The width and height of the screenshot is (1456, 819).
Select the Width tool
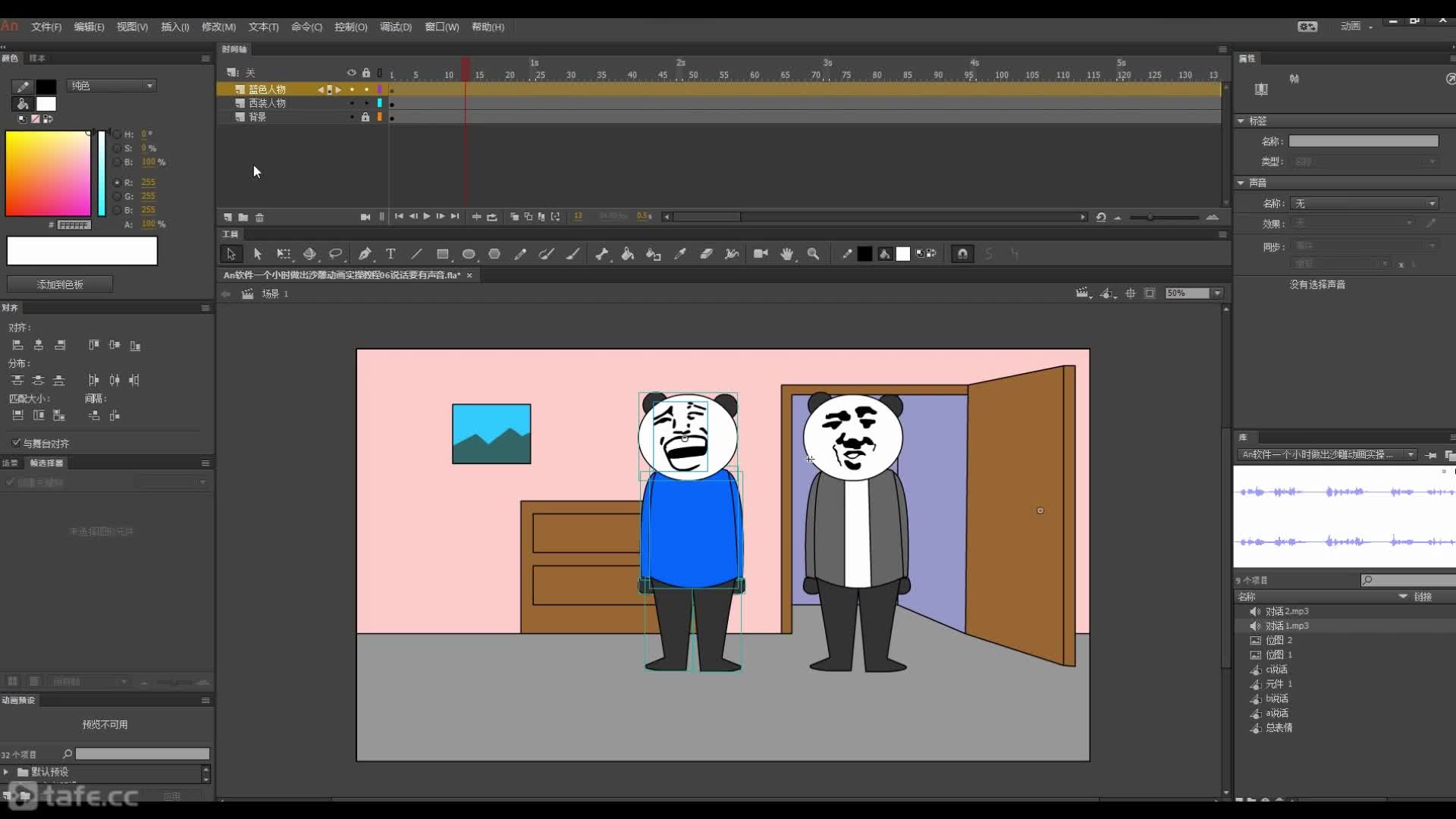[x=732, y=254]
